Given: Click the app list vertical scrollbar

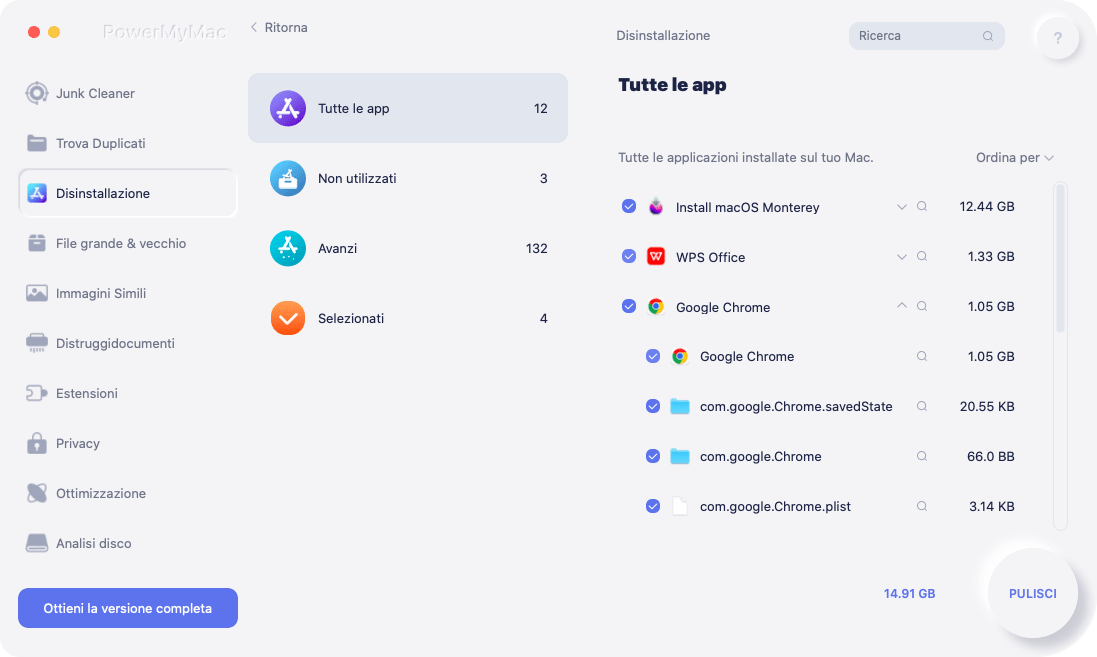Looking at the screenshot, I should 1060,260.
